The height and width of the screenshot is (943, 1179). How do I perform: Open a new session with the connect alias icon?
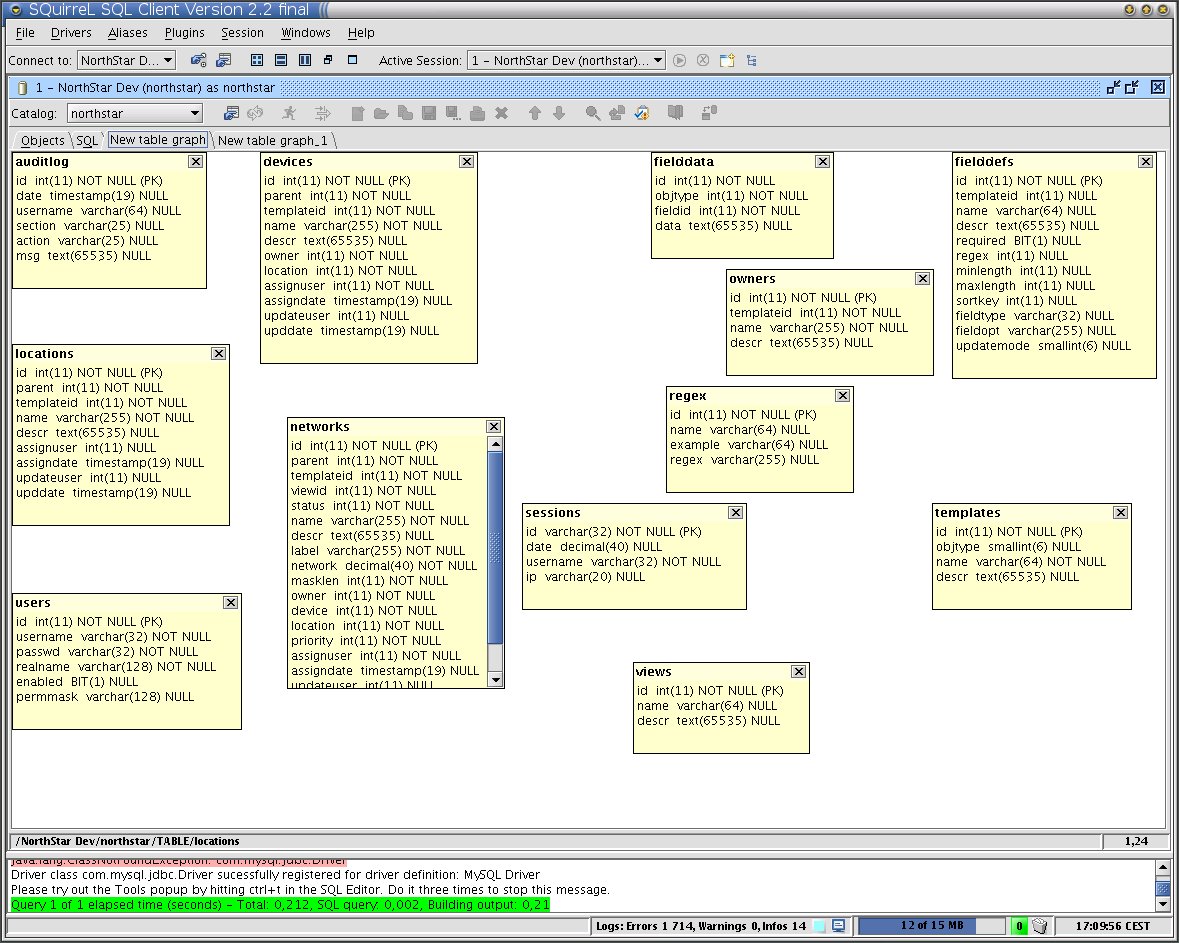click(196, 60)
